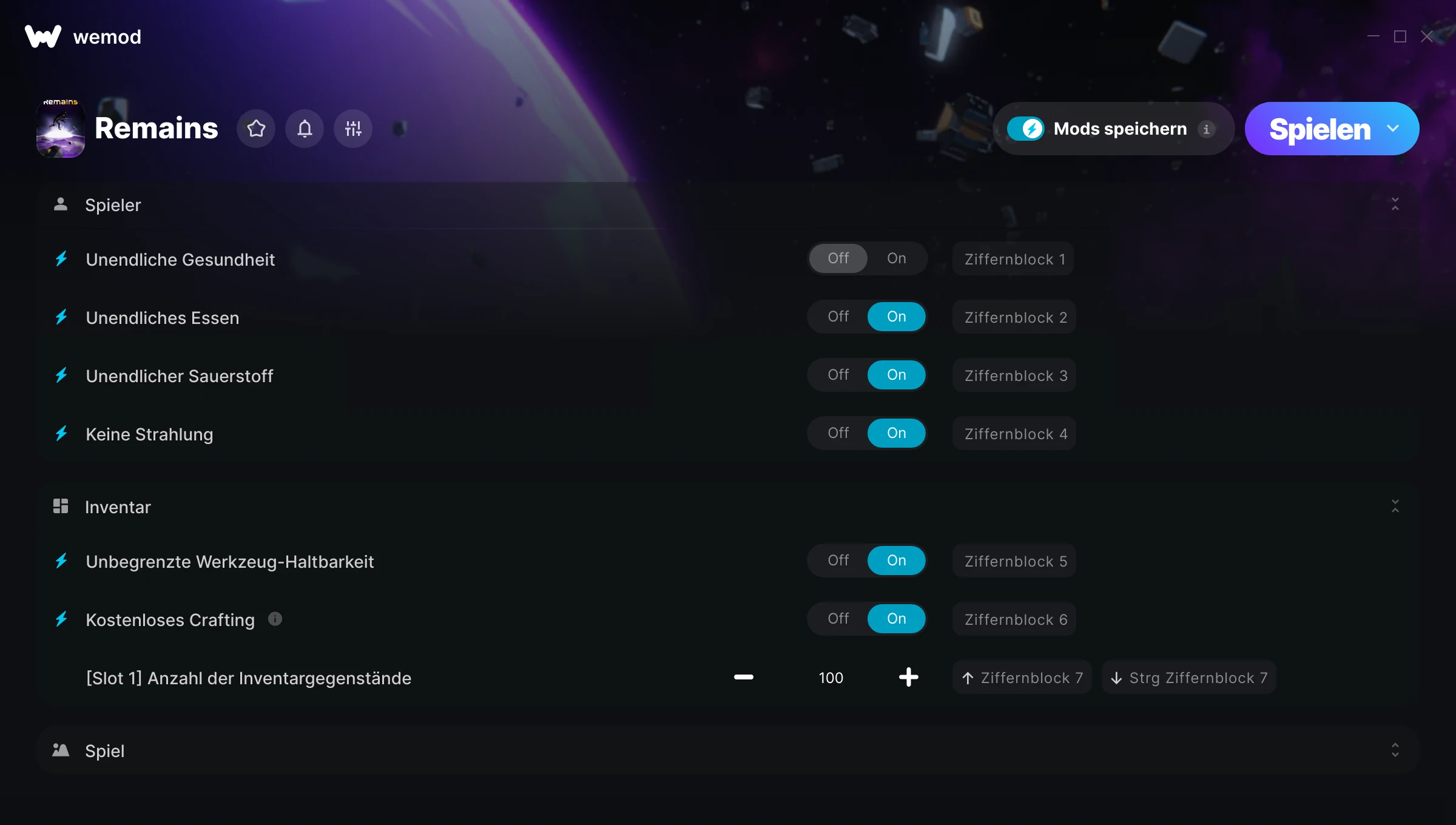Click the inventory amount value field showing 100
The image size is (1456, 825).
(831, 678)
